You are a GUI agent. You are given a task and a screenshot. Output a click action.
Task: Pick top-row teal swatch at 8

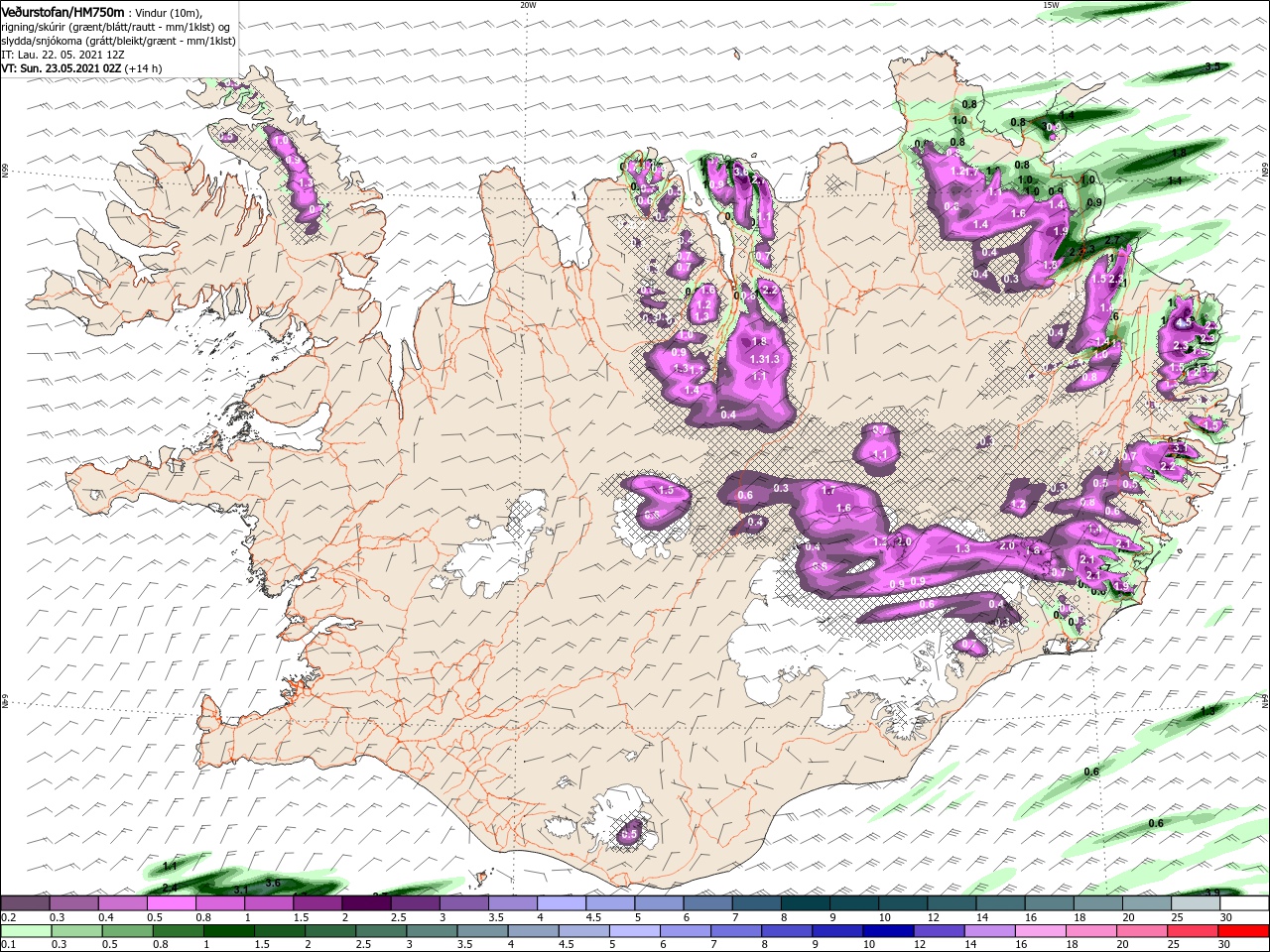pos(806,903)
